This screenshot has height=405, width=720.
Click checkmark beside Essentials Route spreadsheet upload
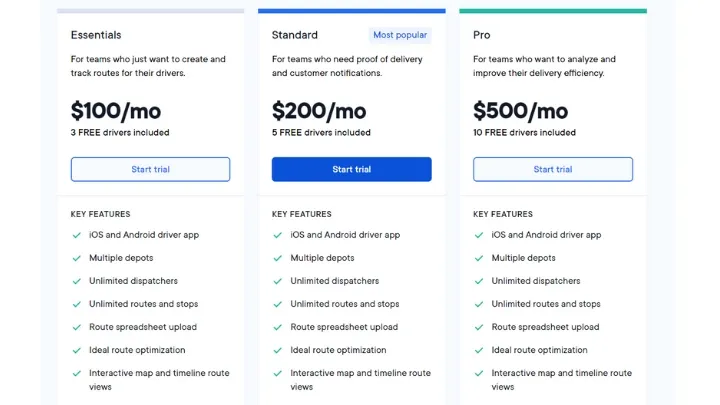(x=77, y=327)
